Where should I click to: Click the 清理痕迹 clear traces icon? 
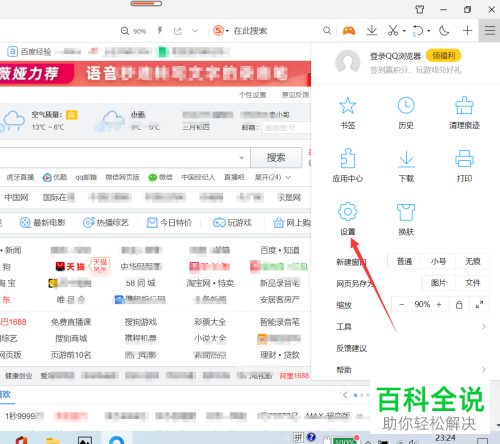[x=464, y=106]
